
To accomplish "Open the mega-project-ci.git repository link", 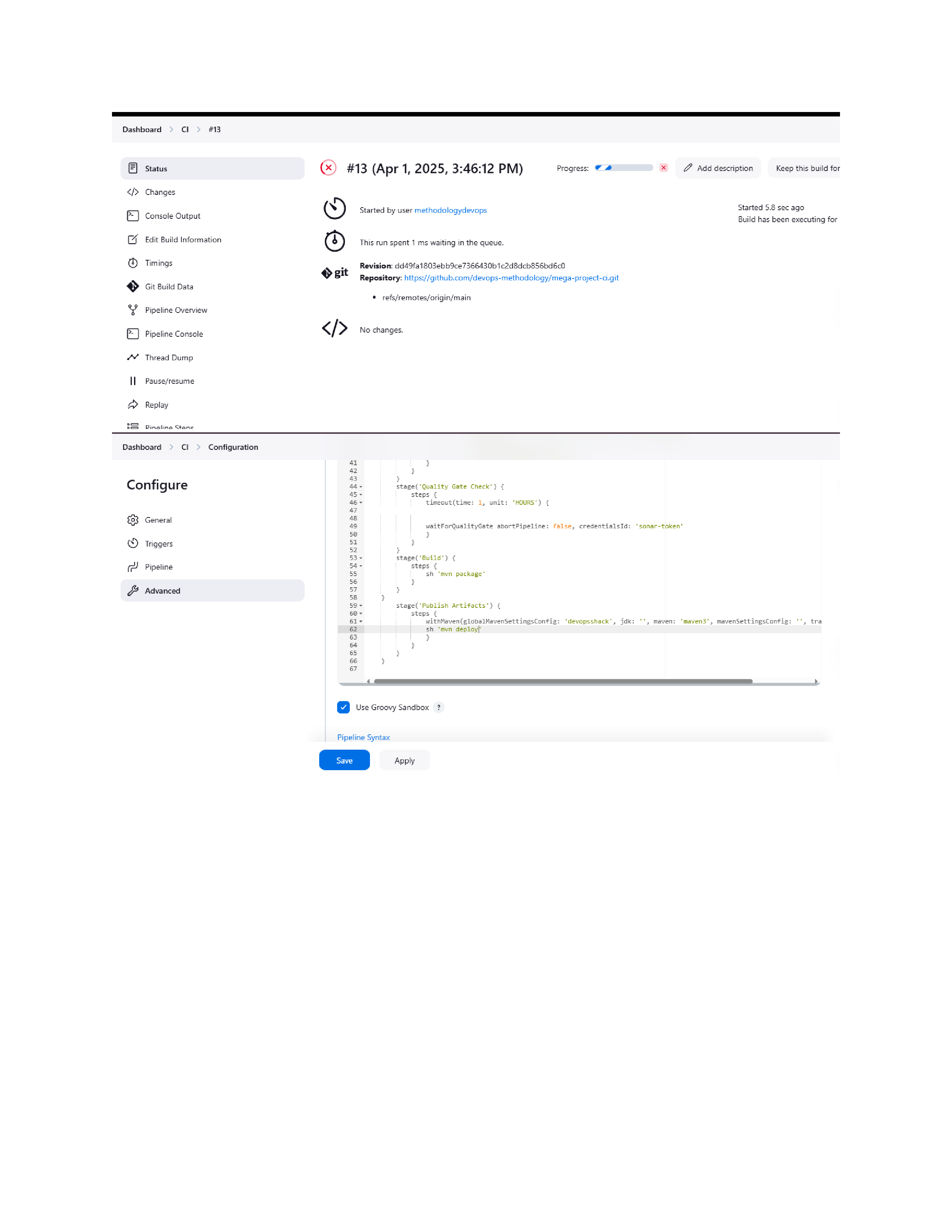I will tap(511, 277).
